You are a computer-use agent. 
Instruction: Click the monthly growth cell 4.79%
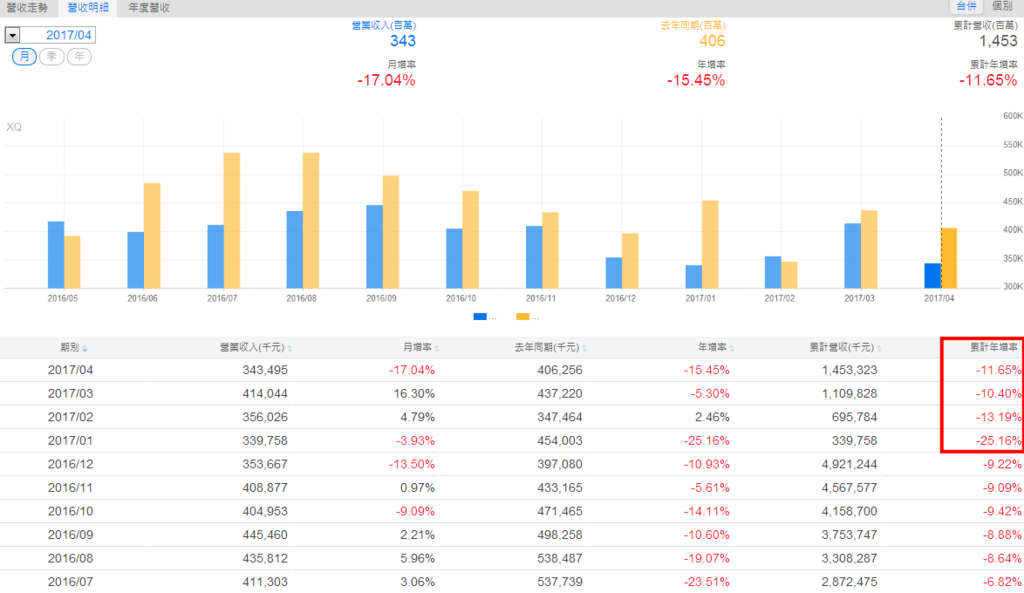click(x=417, y=417)
